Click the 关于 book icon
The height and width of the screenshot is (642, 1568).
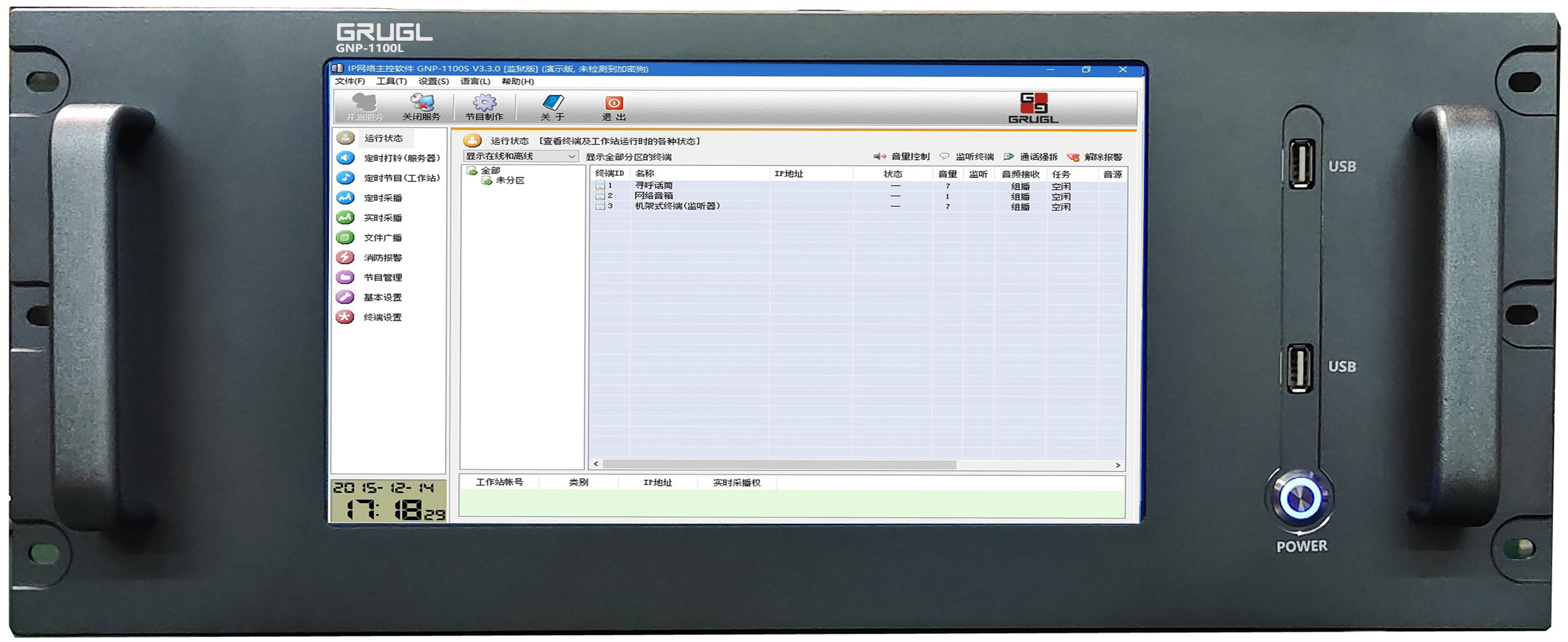pos(553,107)
